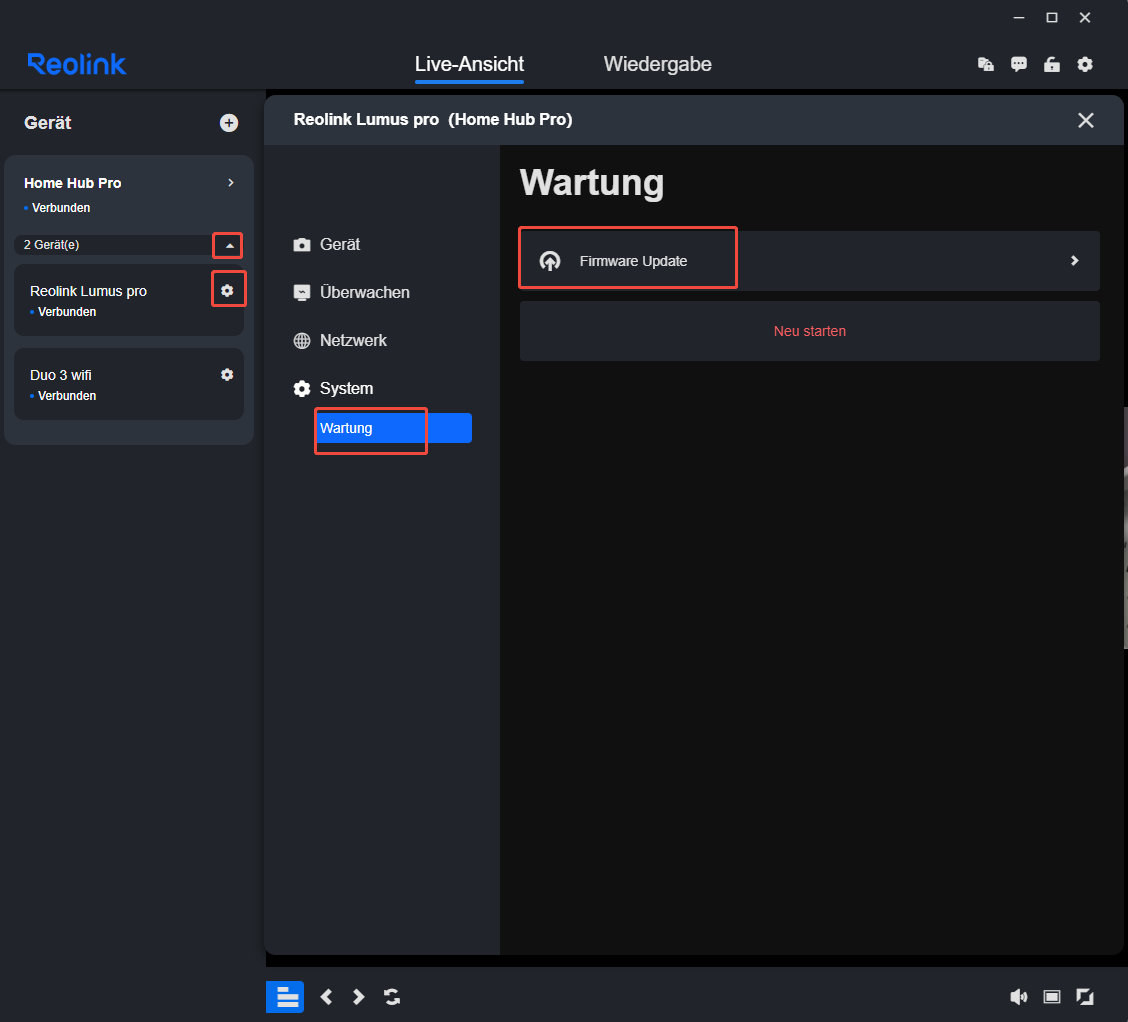Click the Überwachen monitor icon
The width and height of the screenshot is (1128, 1022).
302,293
